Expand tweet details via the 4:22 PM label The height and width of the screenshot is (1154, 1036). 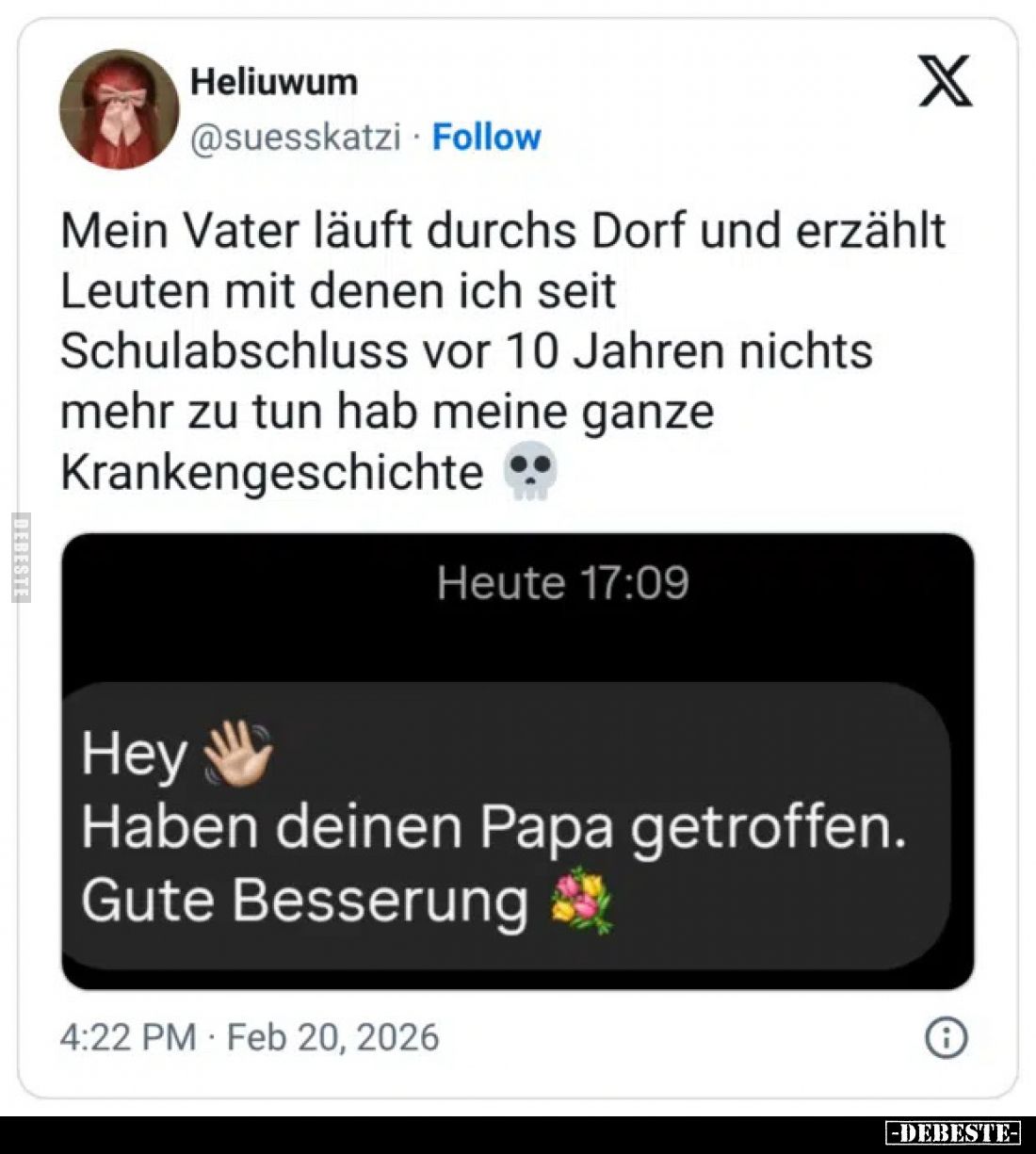coord(122,1035)
